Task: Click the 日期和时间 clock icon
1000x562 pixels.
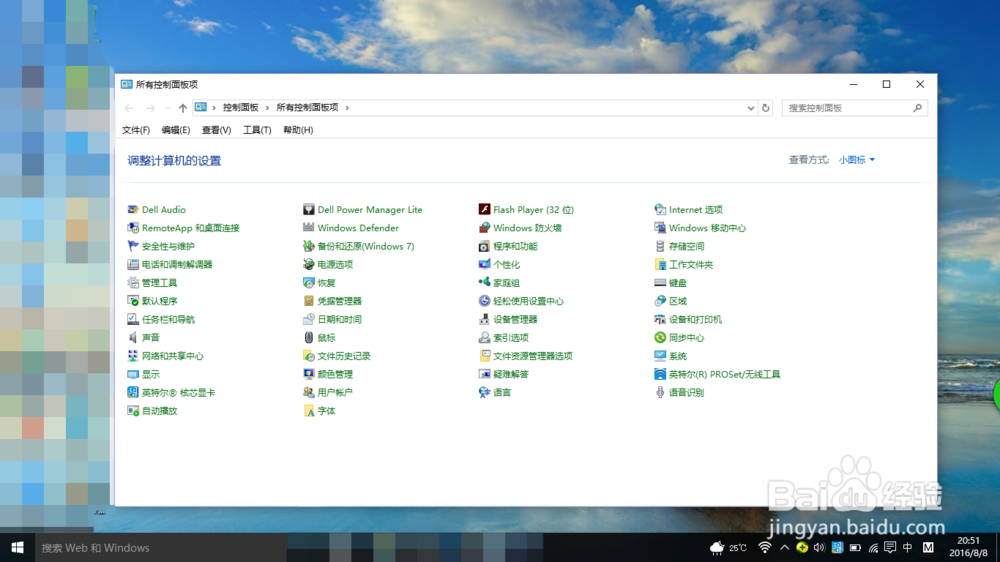Action: click(x=309, y=319)
